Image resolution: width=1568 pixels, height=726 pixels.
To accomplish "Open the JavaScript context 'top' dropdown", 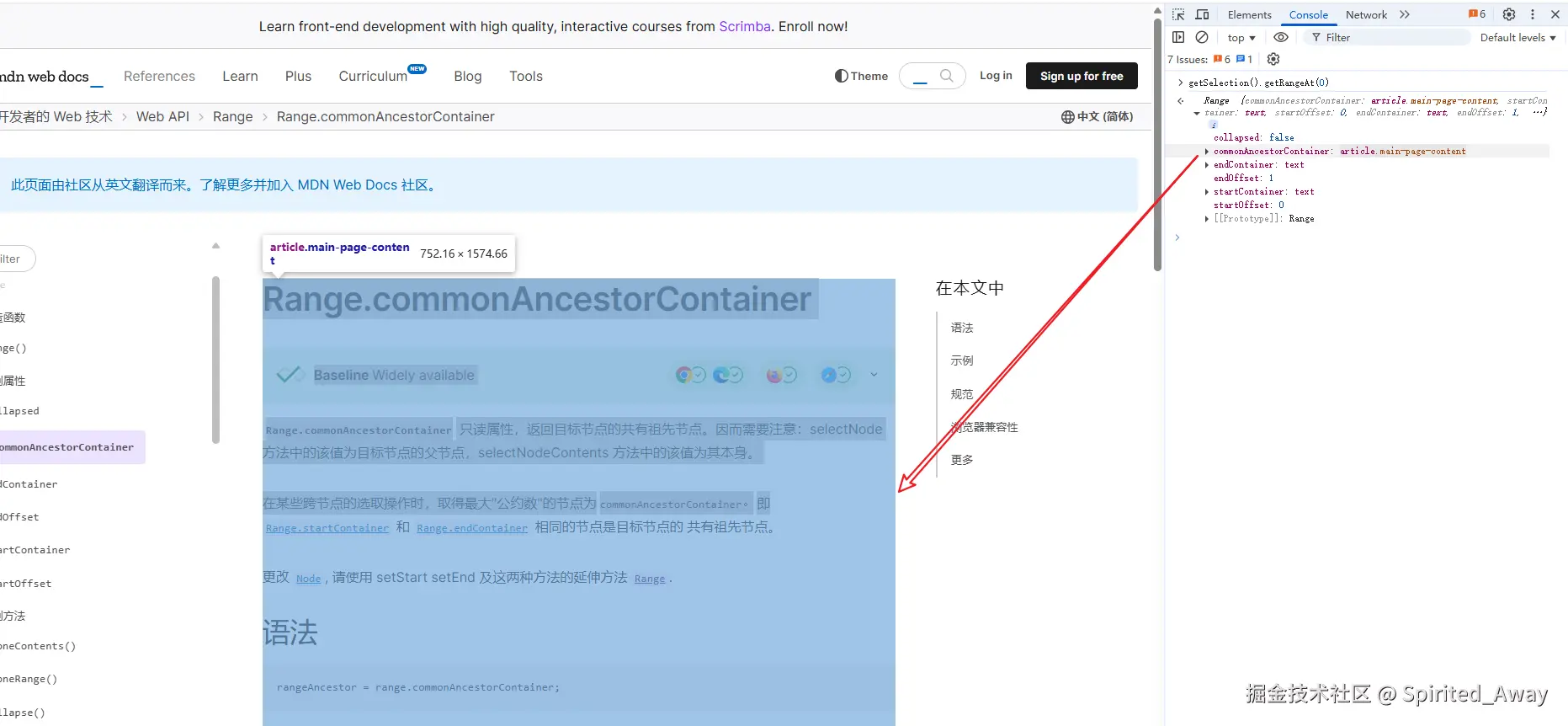I will click(1241, 37).
